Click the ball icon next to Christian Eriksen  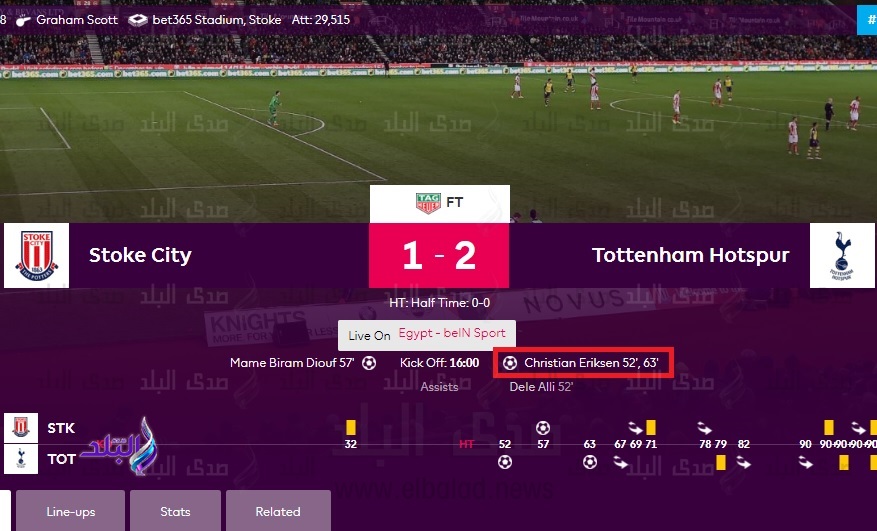(510, 363)
